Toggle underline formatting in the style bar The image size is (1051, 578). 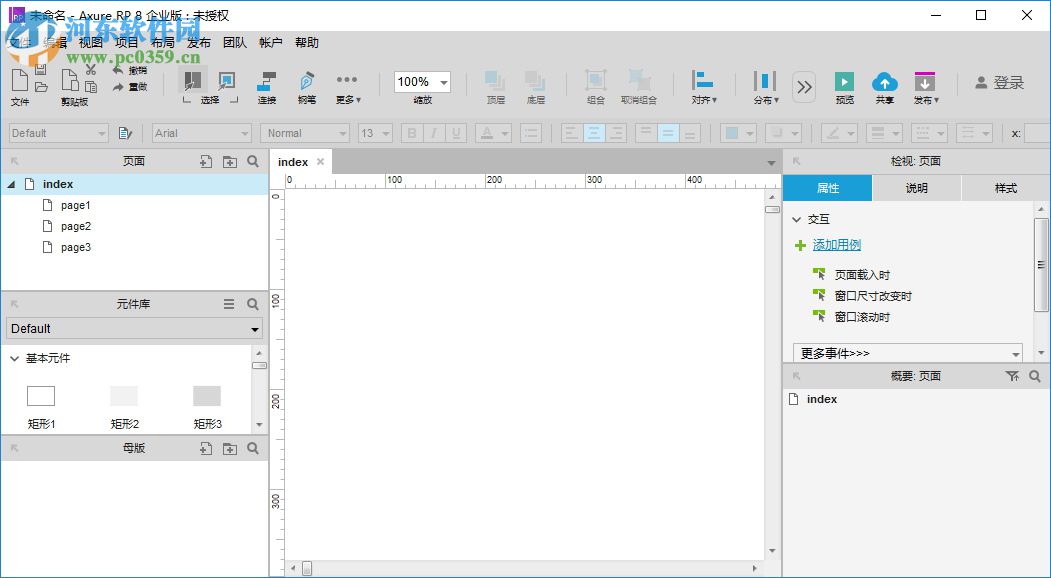click(x=456, y=132)
